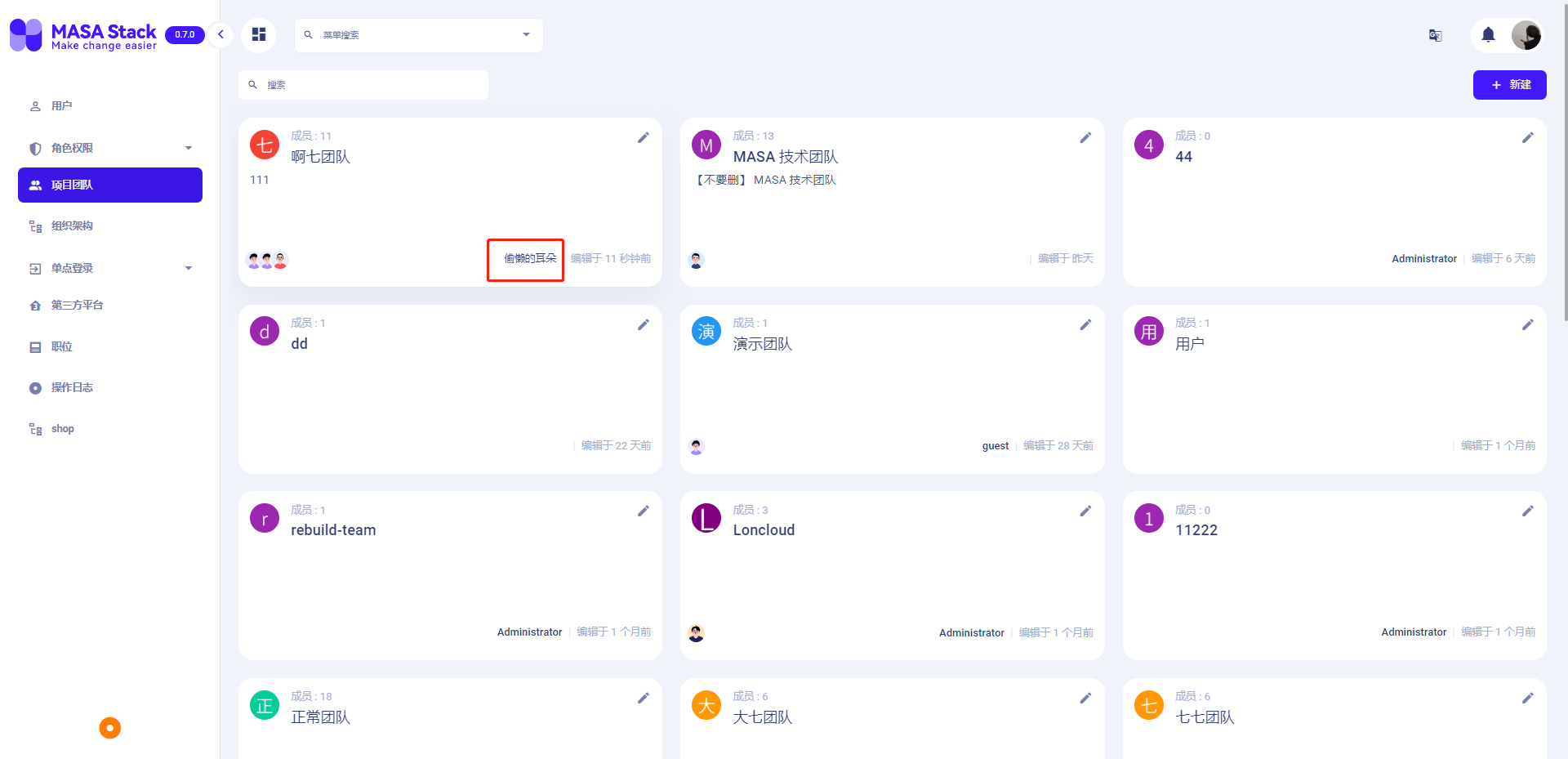Image resolution: width=1568 pixels, height=759 pixels.
Task: Open the 组织架构 menu item
Action: [110, 226]
